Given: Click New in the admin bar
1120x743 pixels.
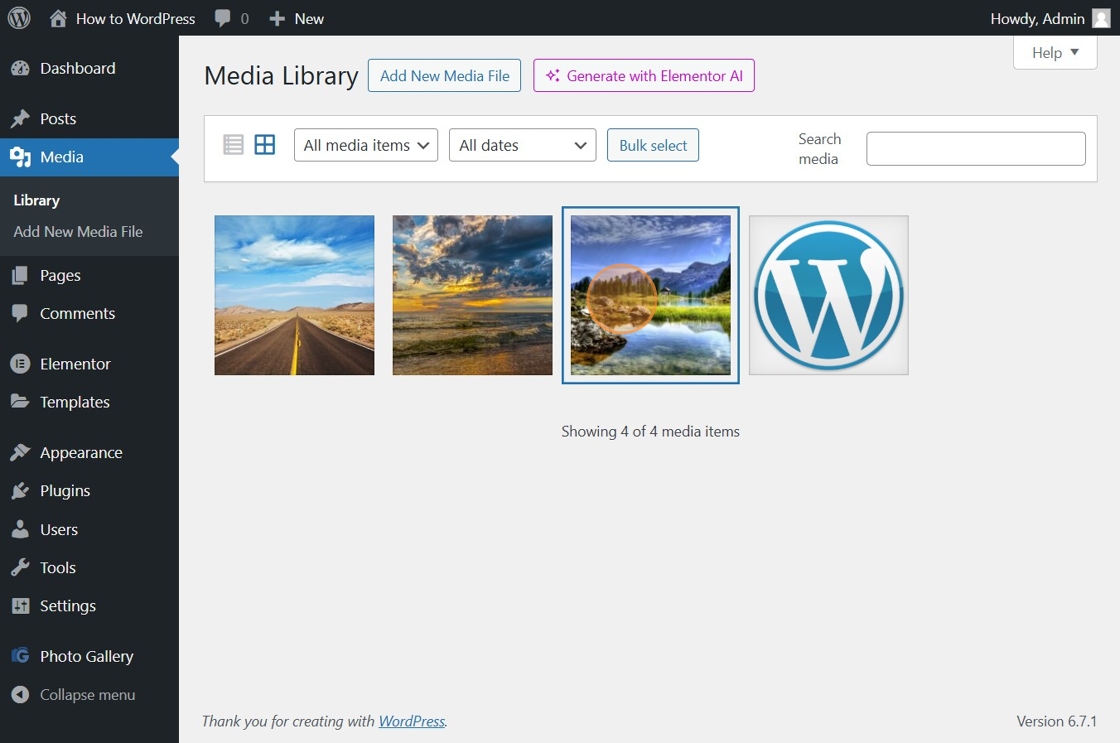Looking at the screenshot, I should [309, 19].
